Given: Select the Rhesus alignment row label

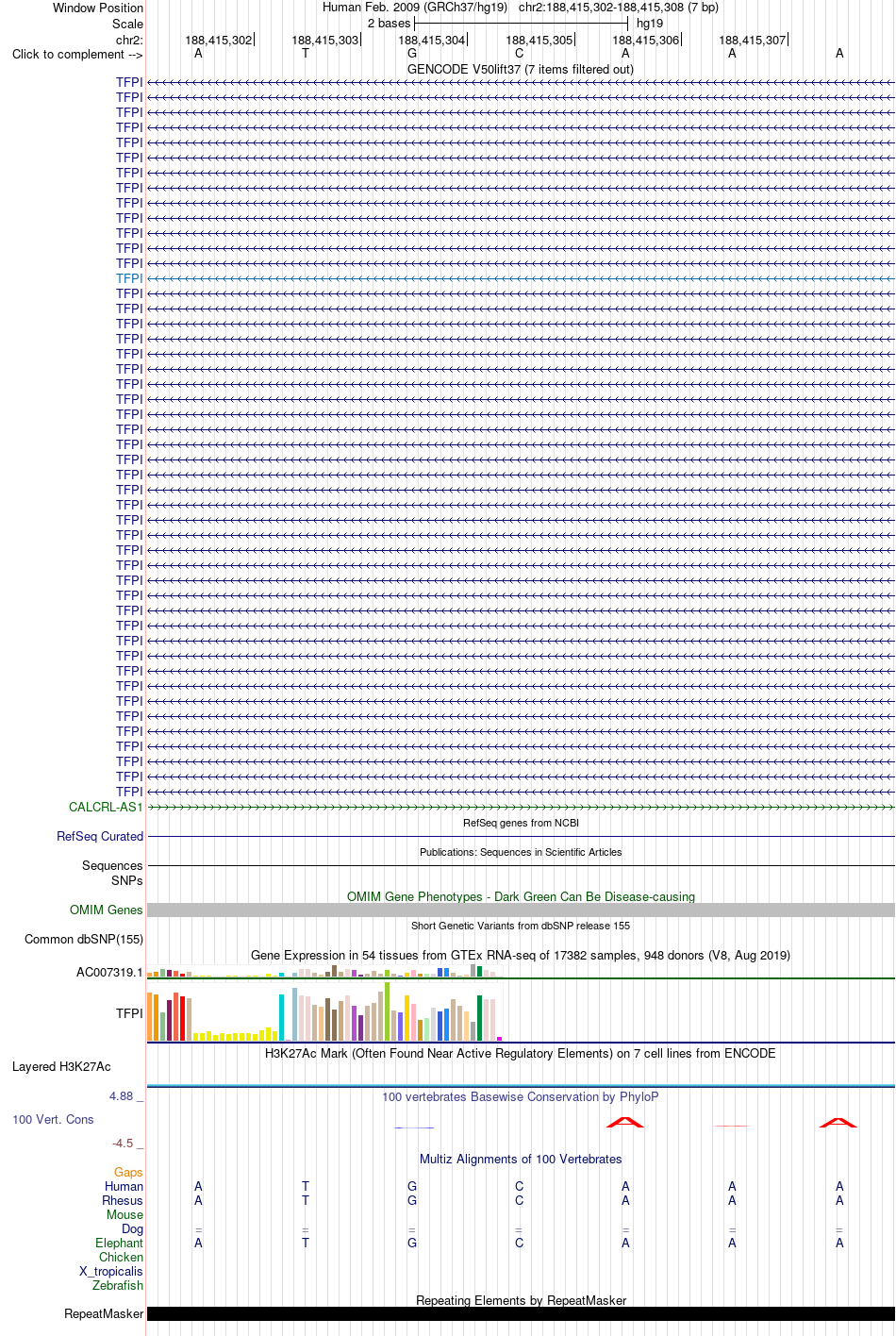Looking at the screenshot, I should tap(123, 1200).
